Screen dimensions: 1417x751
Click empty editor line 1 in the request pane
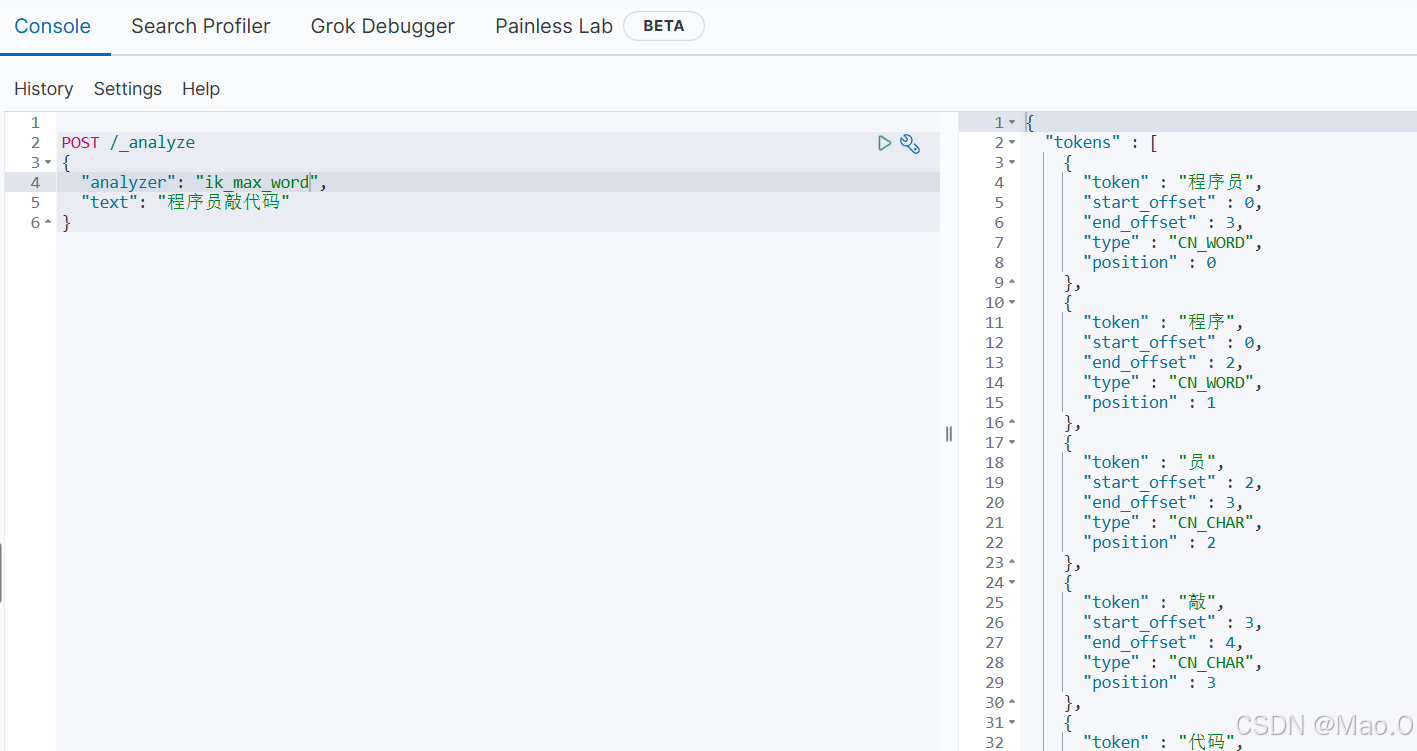point(498,122)
